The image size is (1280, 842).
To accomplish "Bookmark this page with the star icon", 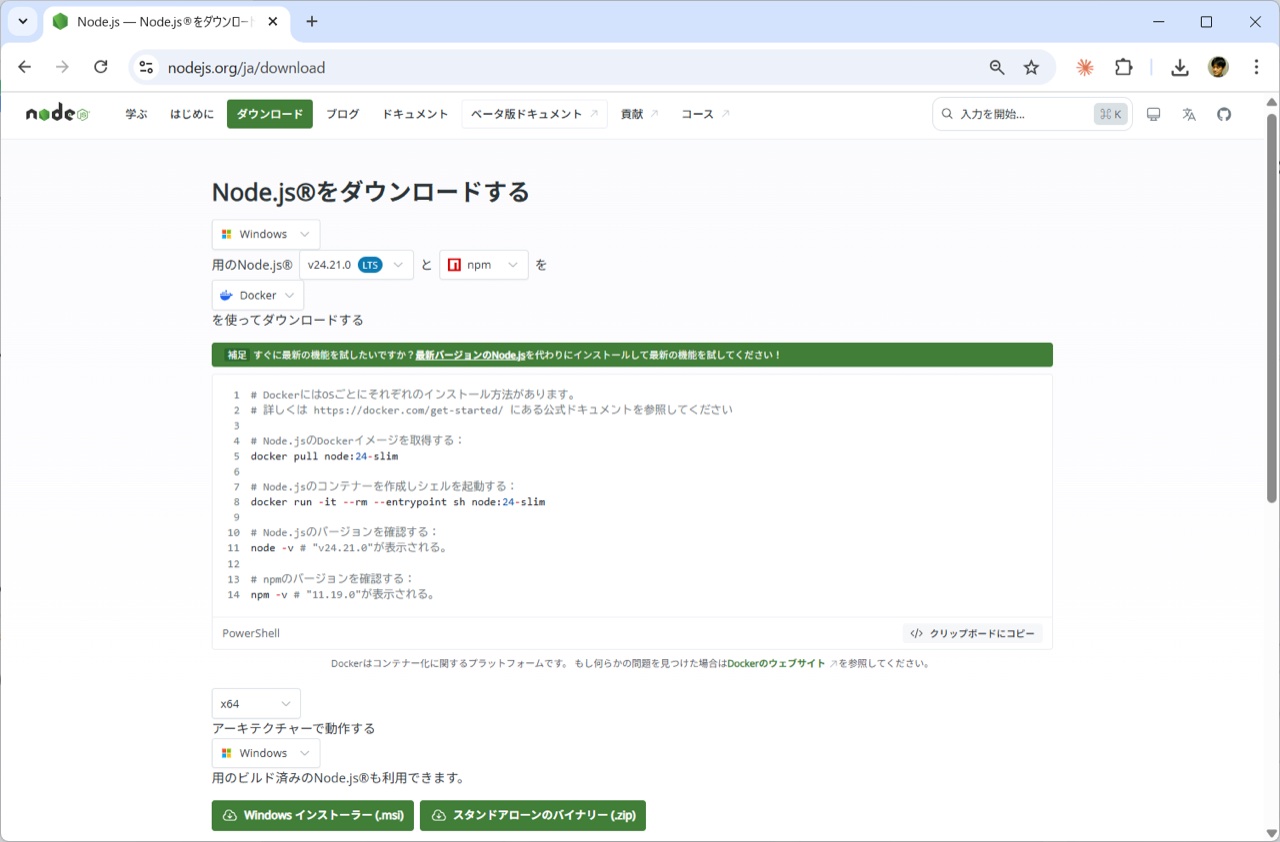I will tap(1031, 67).
